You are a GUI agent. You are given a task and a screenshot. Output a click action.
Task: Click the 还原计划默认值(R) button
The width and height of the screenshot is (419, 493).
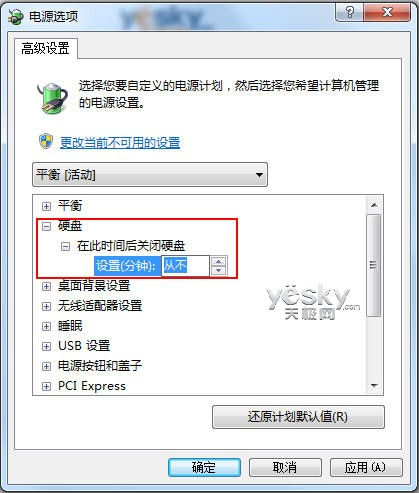point(298,417)
